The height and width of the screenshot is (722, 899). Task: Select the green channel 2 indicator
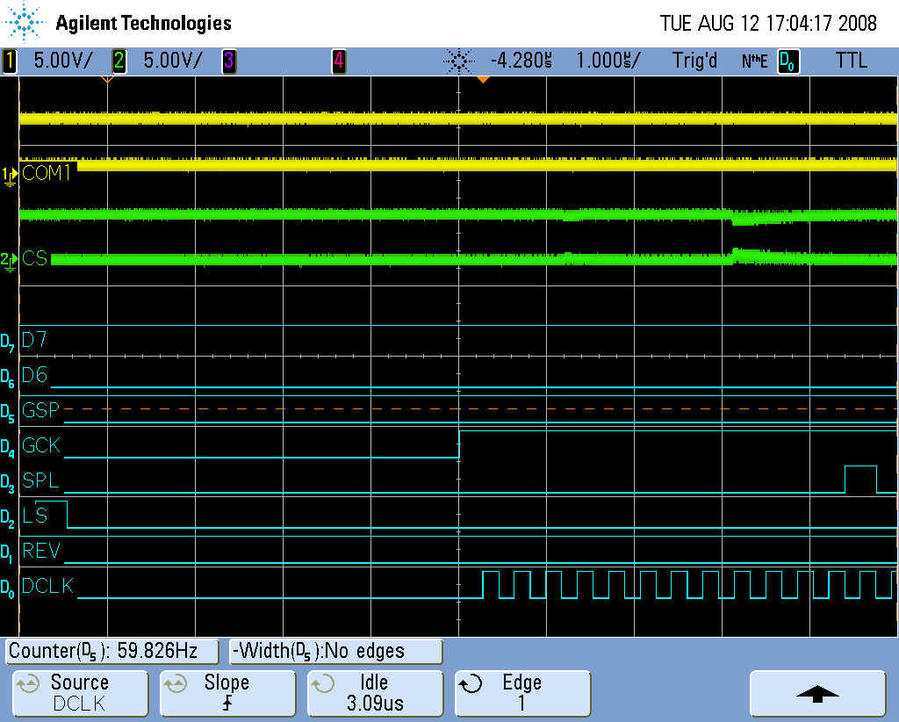119,61
